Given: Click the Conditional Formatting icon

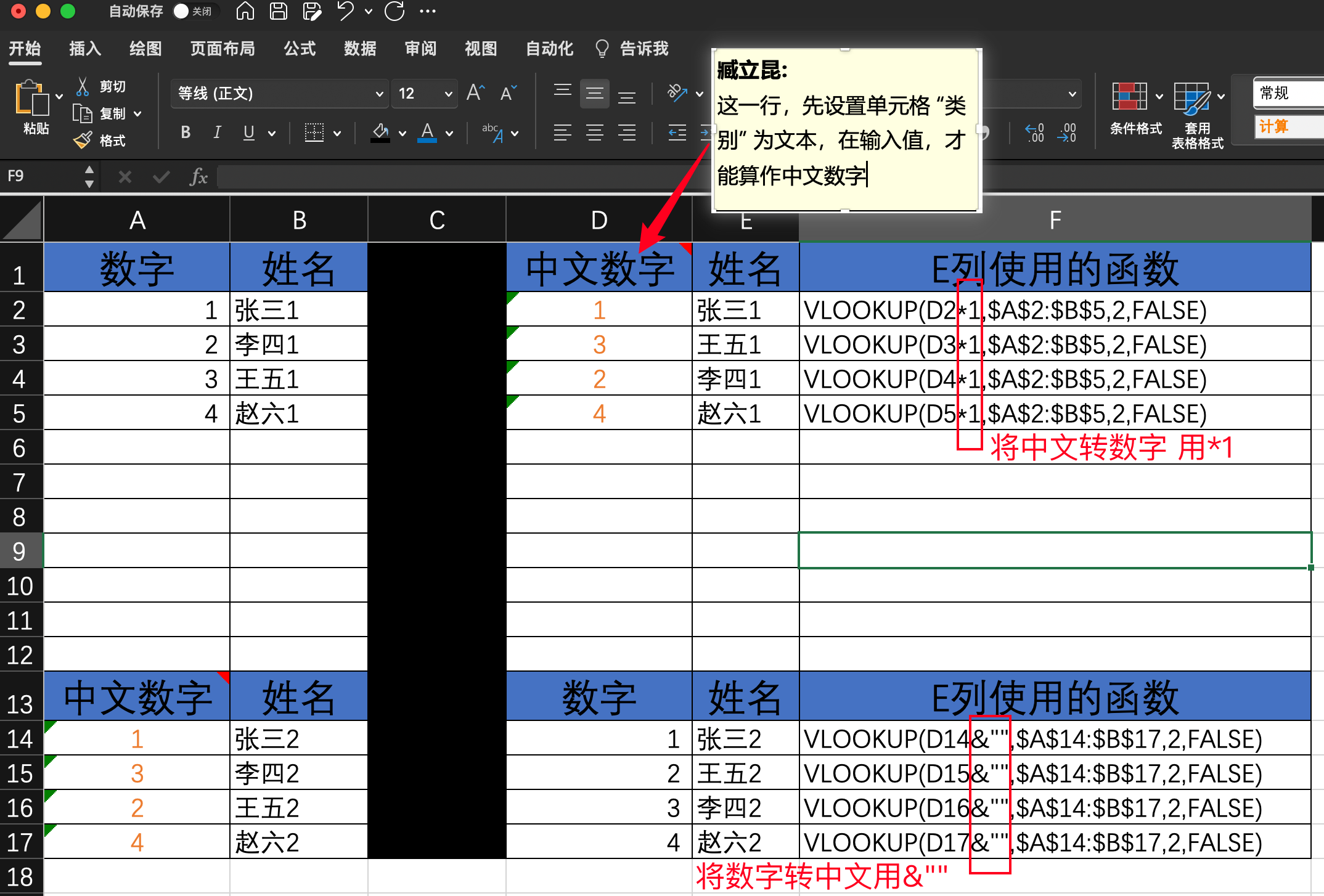Looking at the screenshot, I should click(x=1129, y=97).
